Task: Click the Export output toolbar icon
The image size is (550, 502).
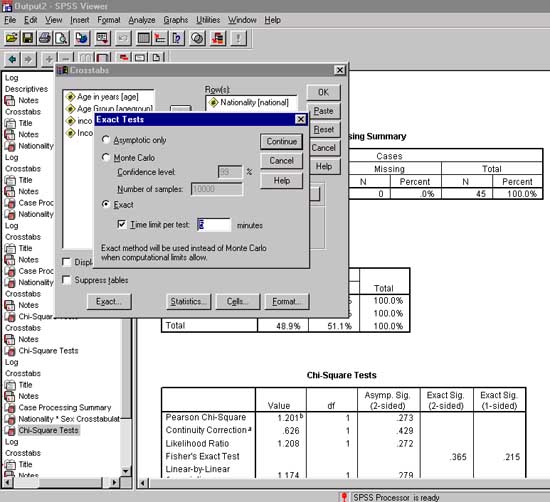Action: (81, 38)
